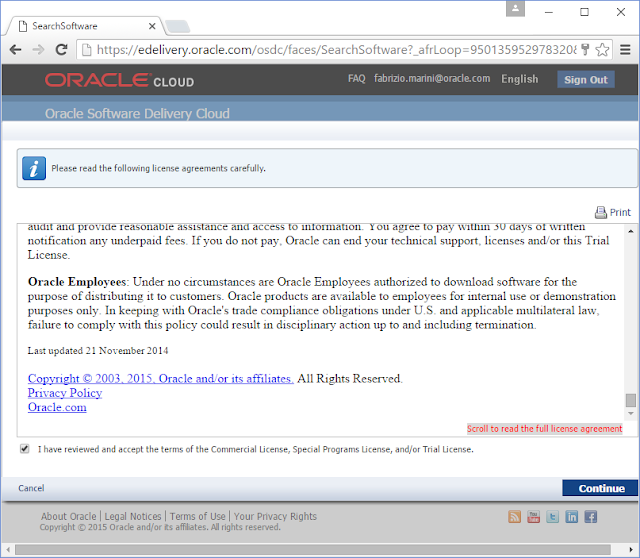The image size is (640, 558).
Task: Click 'Scroll to read the full license agreement' text
Action: (x=544, y=429)
